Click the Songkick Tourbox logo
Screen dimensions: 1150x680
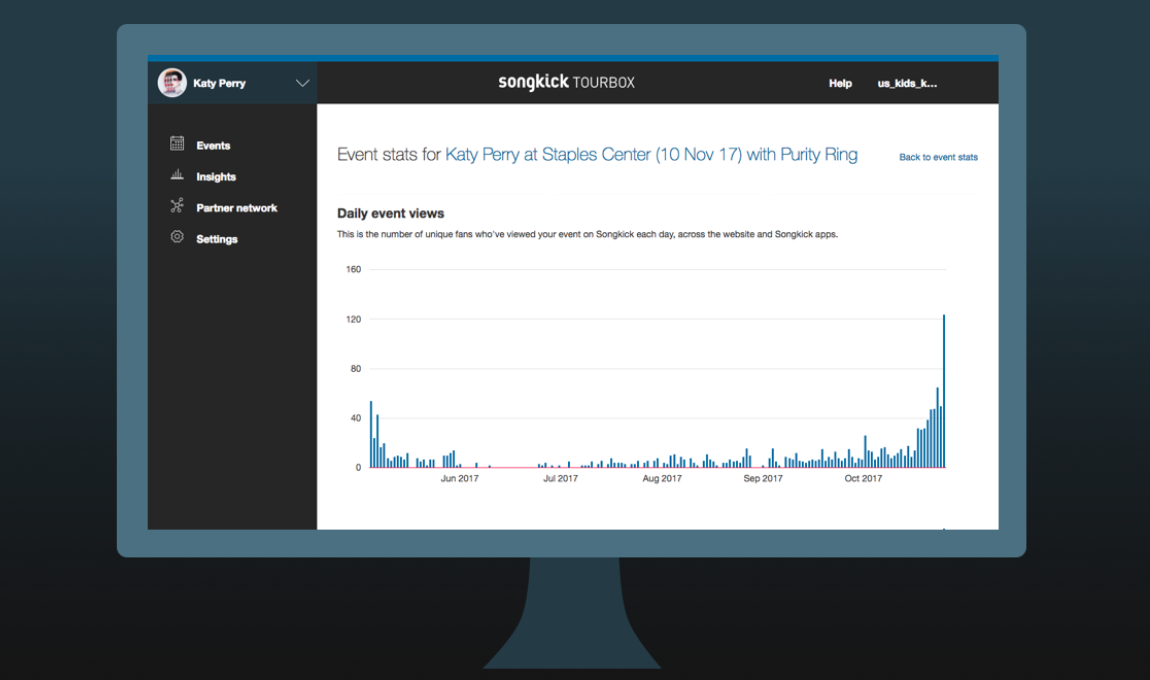566,82
